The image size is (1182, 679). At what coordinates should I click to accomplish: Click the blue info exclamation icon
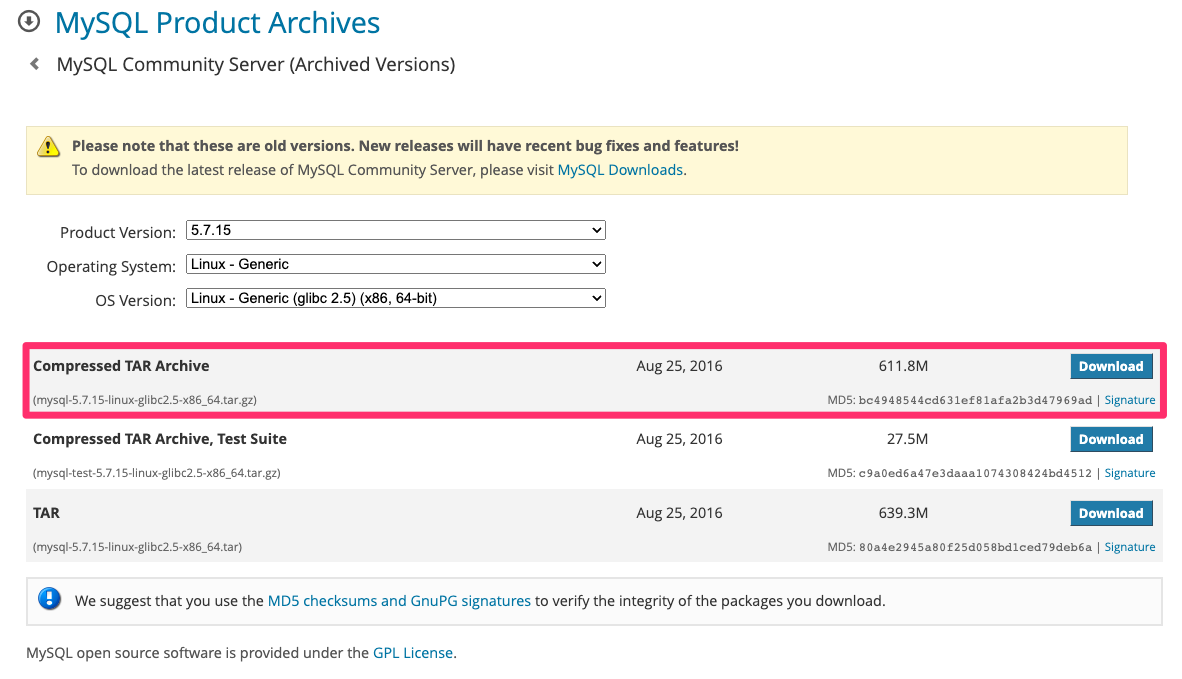(x=50, y=599)
